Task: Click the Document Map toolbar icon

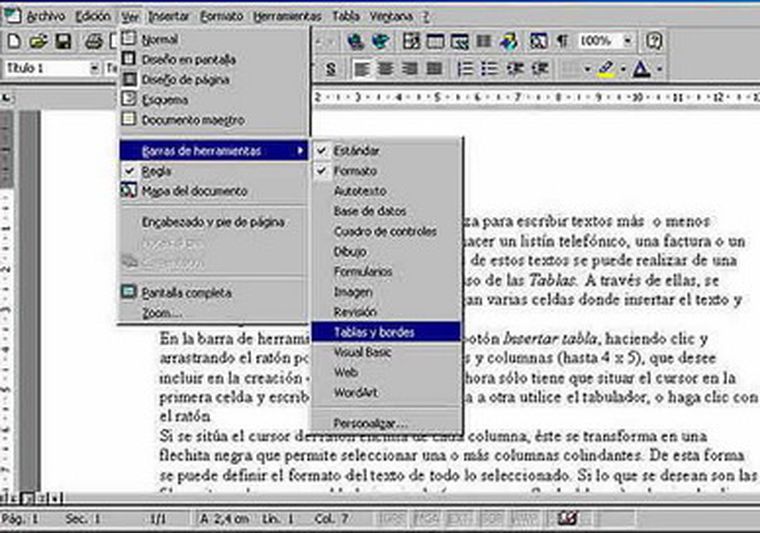Action: [538, 41]
